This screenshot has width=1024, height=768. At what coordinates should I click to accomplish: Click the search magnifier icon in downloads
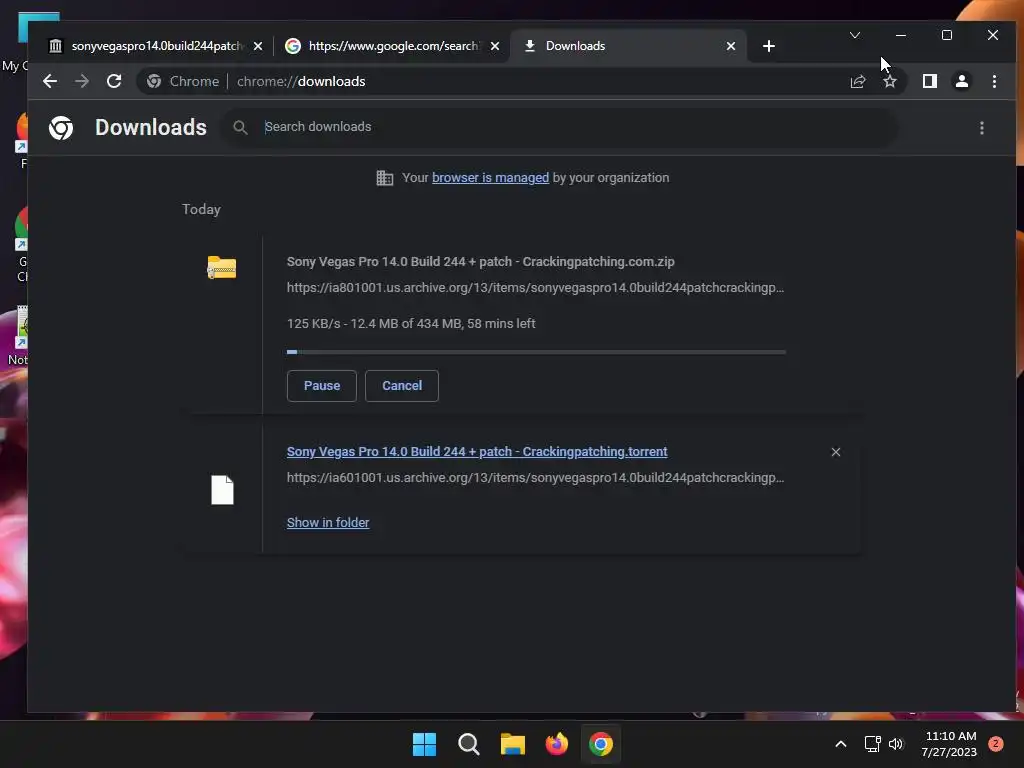click(x=240, y=127)
